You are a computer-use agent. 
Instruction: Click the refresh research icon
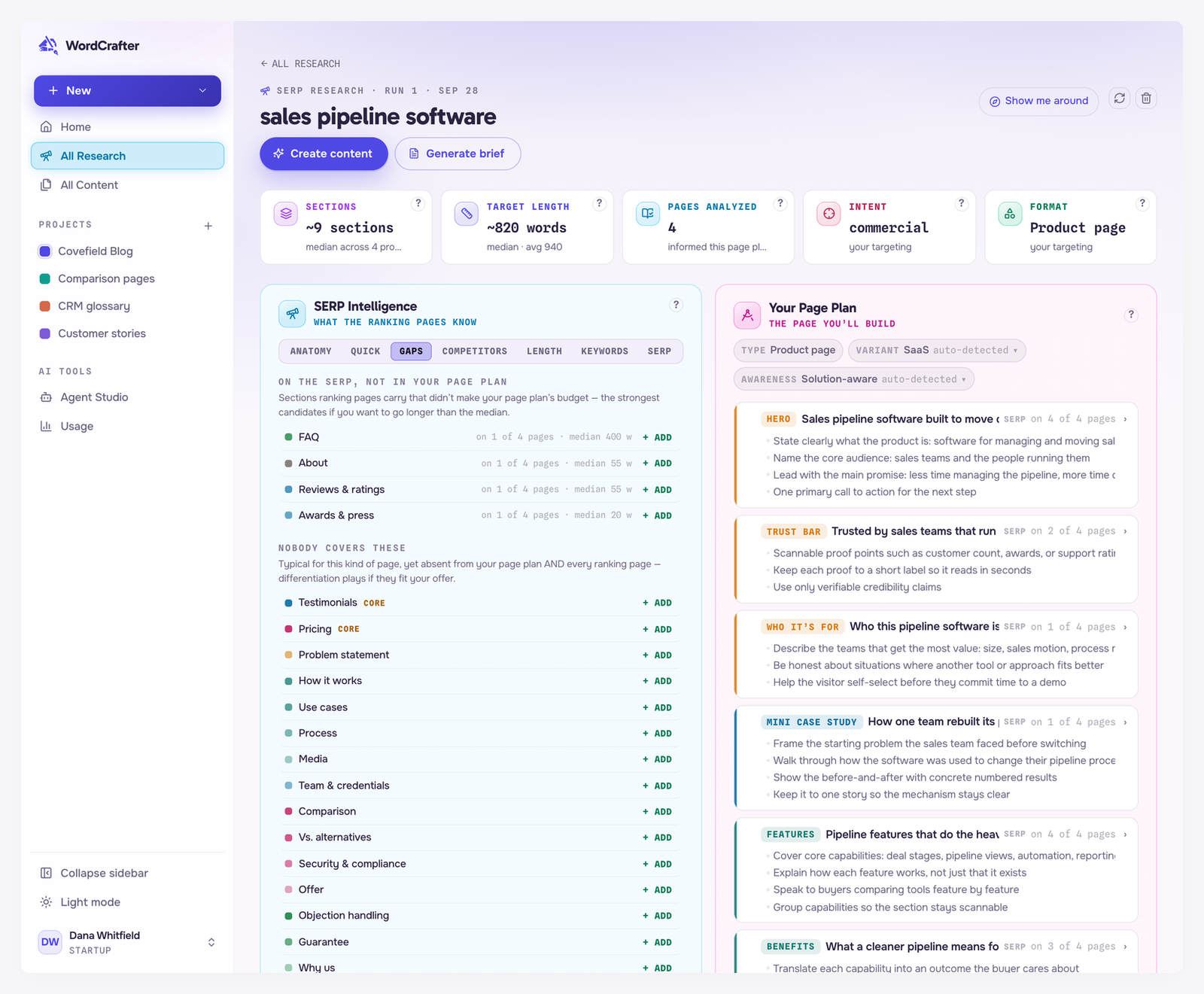point(1120,99)
